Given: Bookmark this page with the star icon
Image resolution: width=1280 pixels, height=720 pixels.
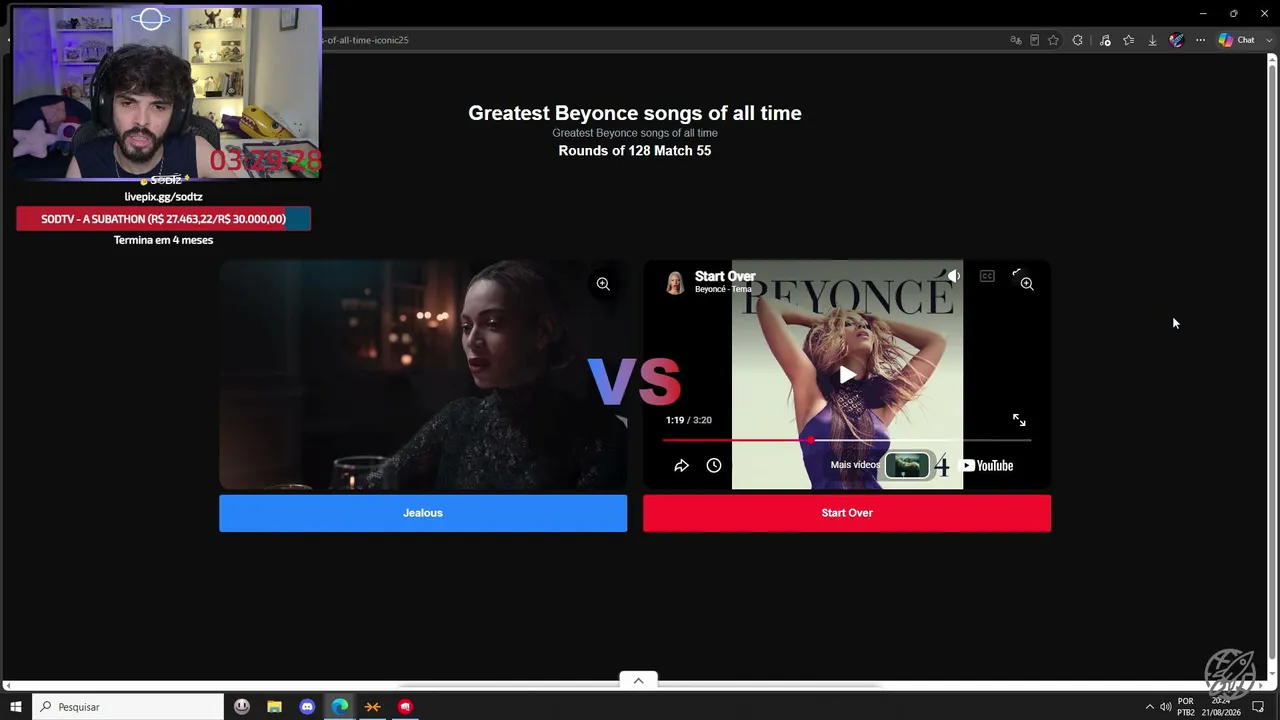Looking at the screenshot, I should (1053, 40).
